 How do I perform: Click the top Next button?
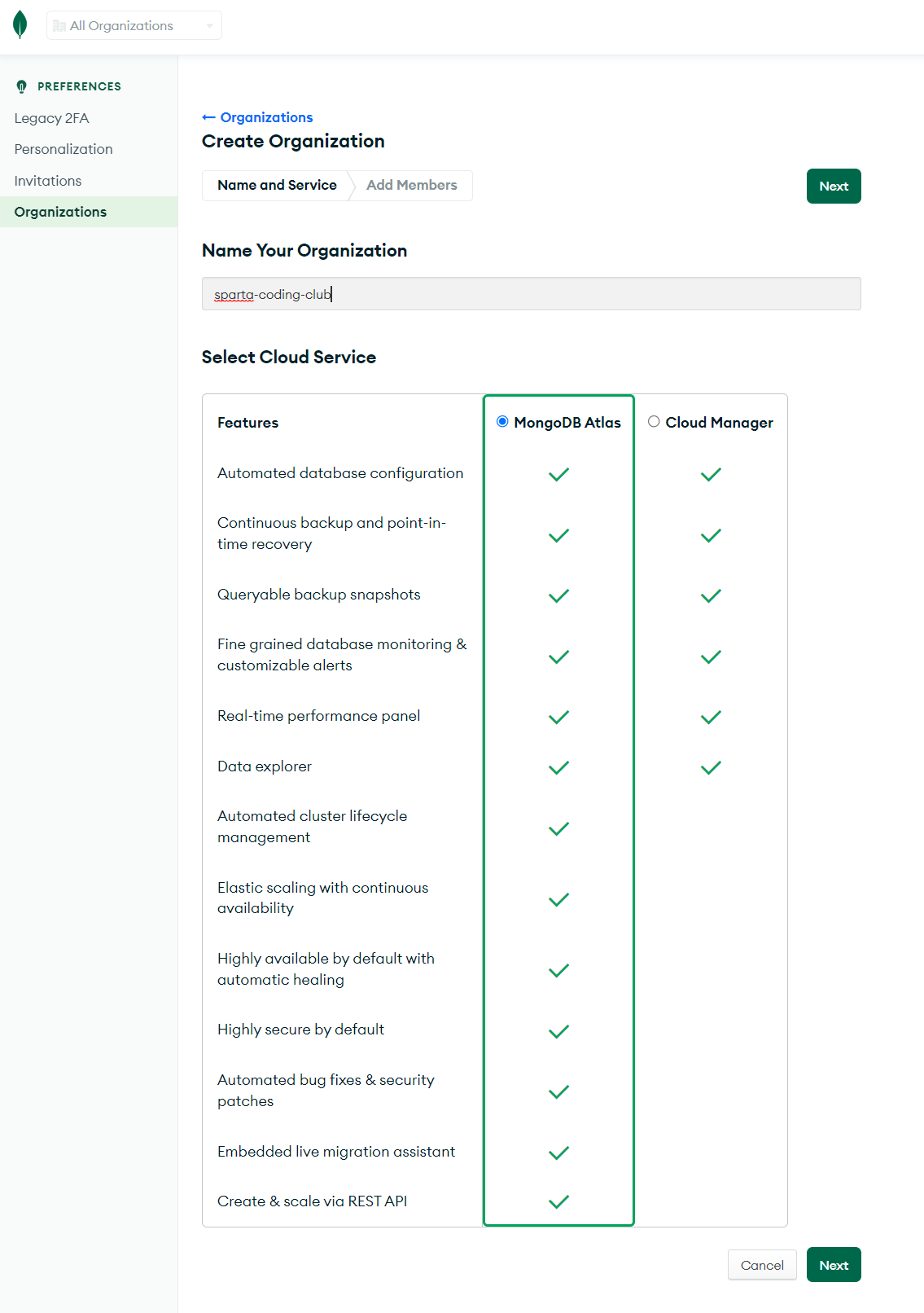tap(834, 186)
